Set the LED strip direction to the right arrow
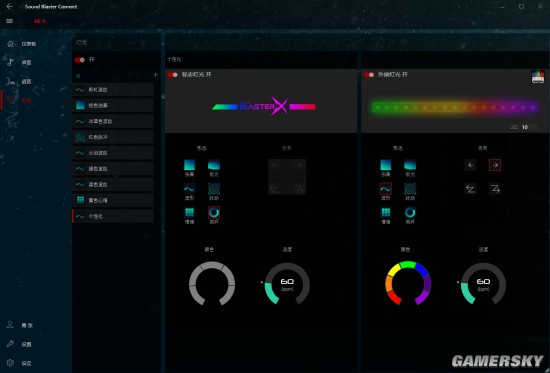This screenshot has width=550, height=373. tap(495, 165)
